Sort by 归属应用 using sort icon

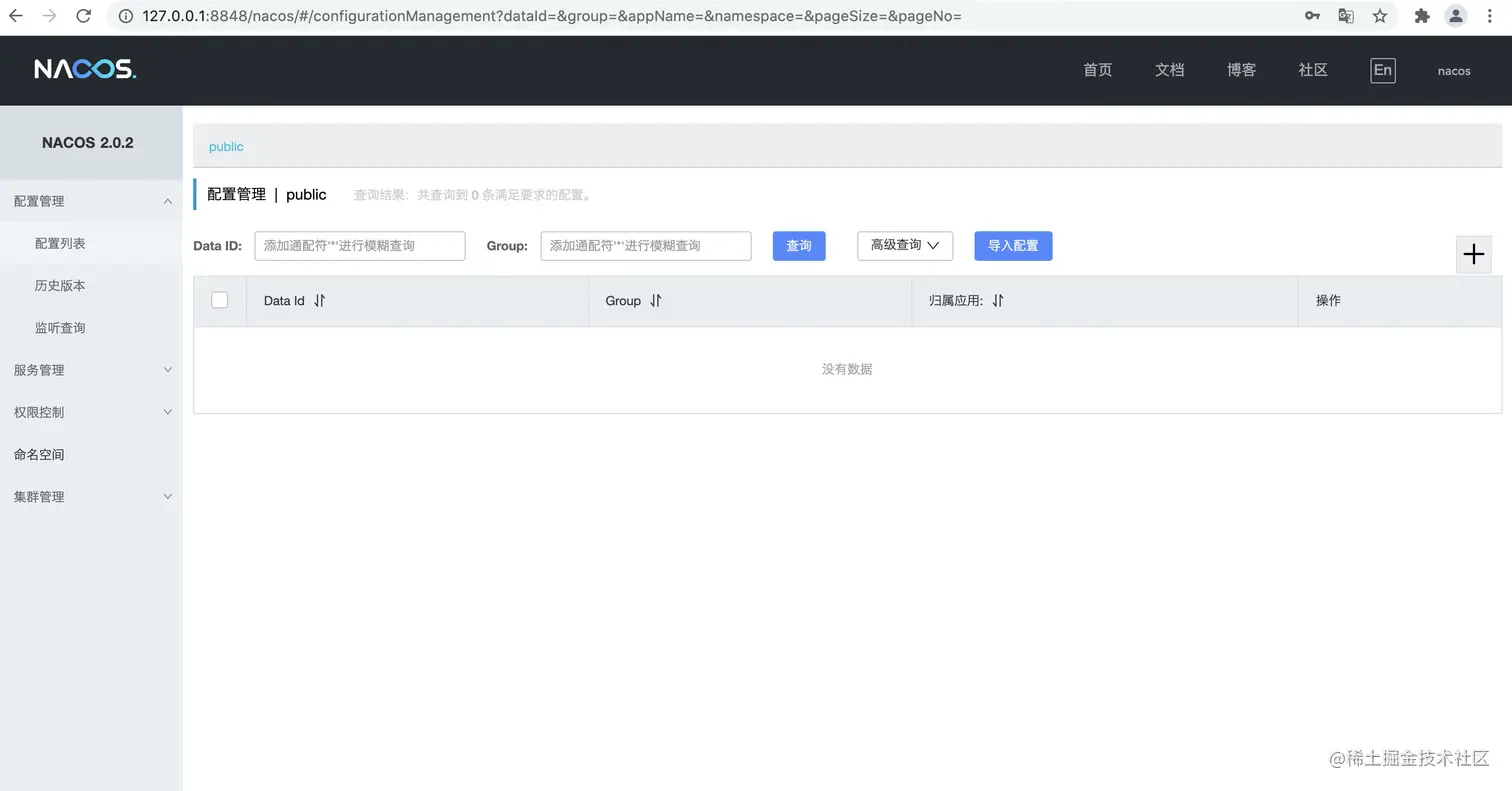click(x=998, y=300)
